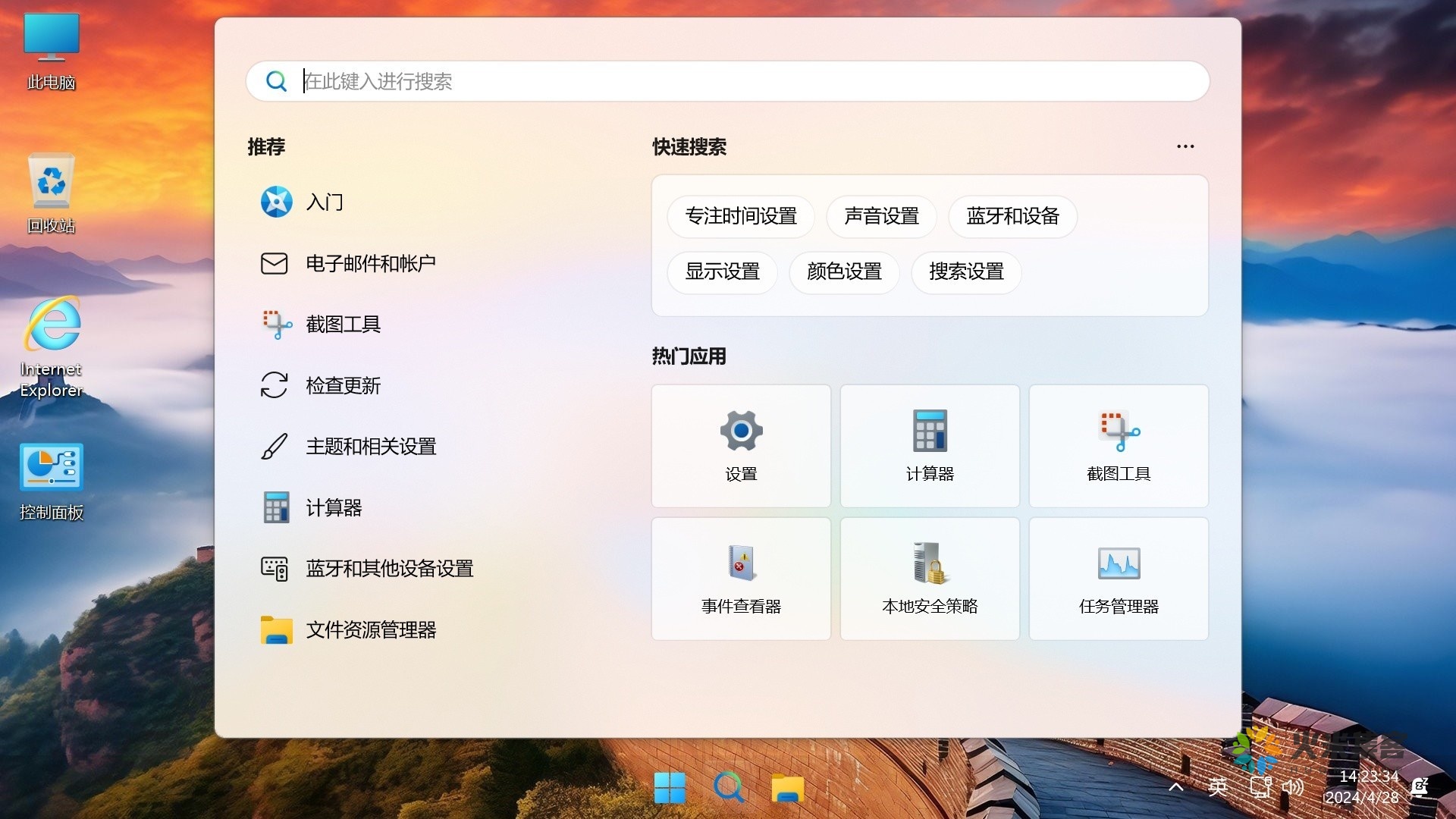Open Settings from the popular apps tiles

(741, 446)
